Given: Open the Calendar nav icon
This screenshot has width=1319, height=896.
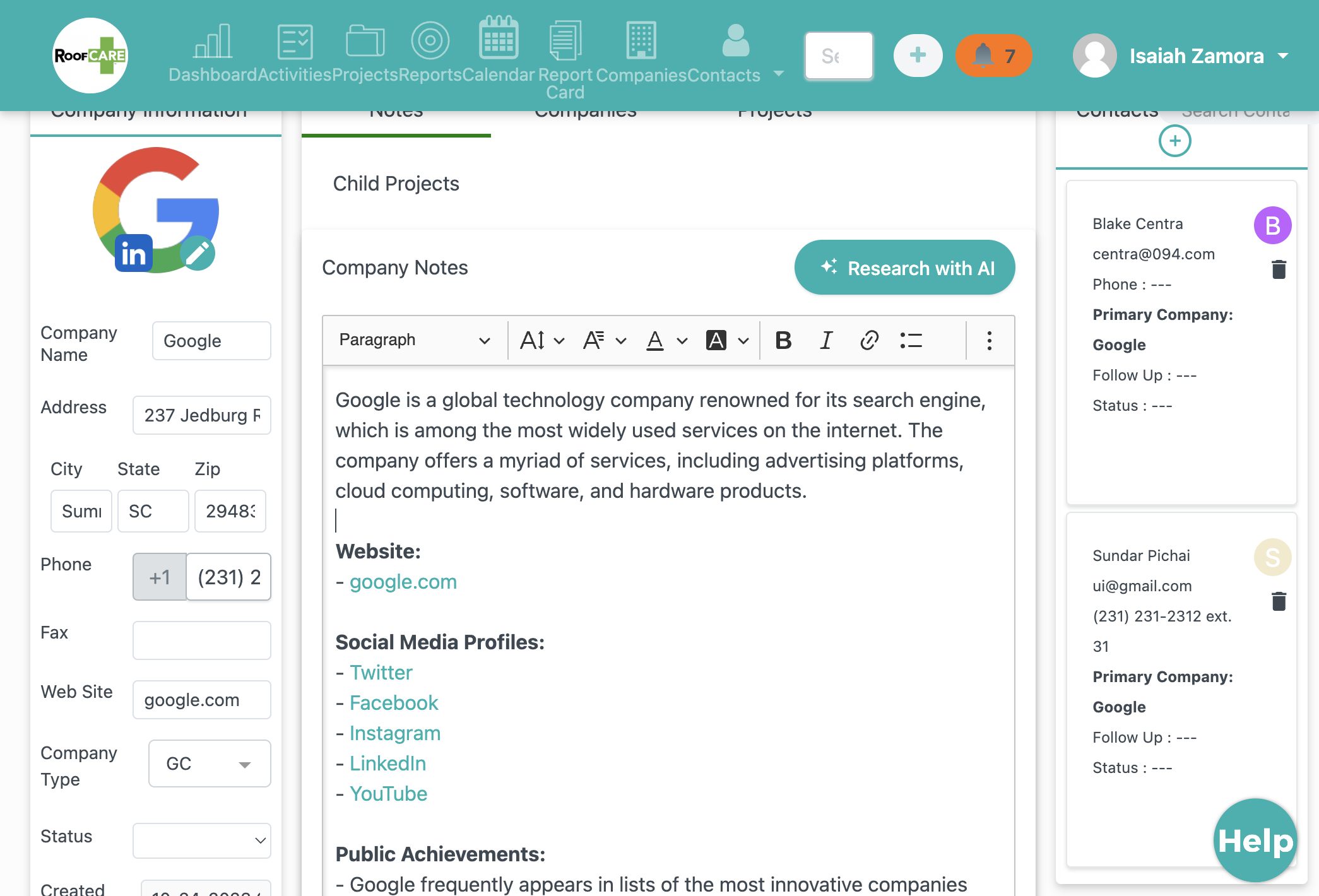Looking at the screenshot, I should 499,37.
